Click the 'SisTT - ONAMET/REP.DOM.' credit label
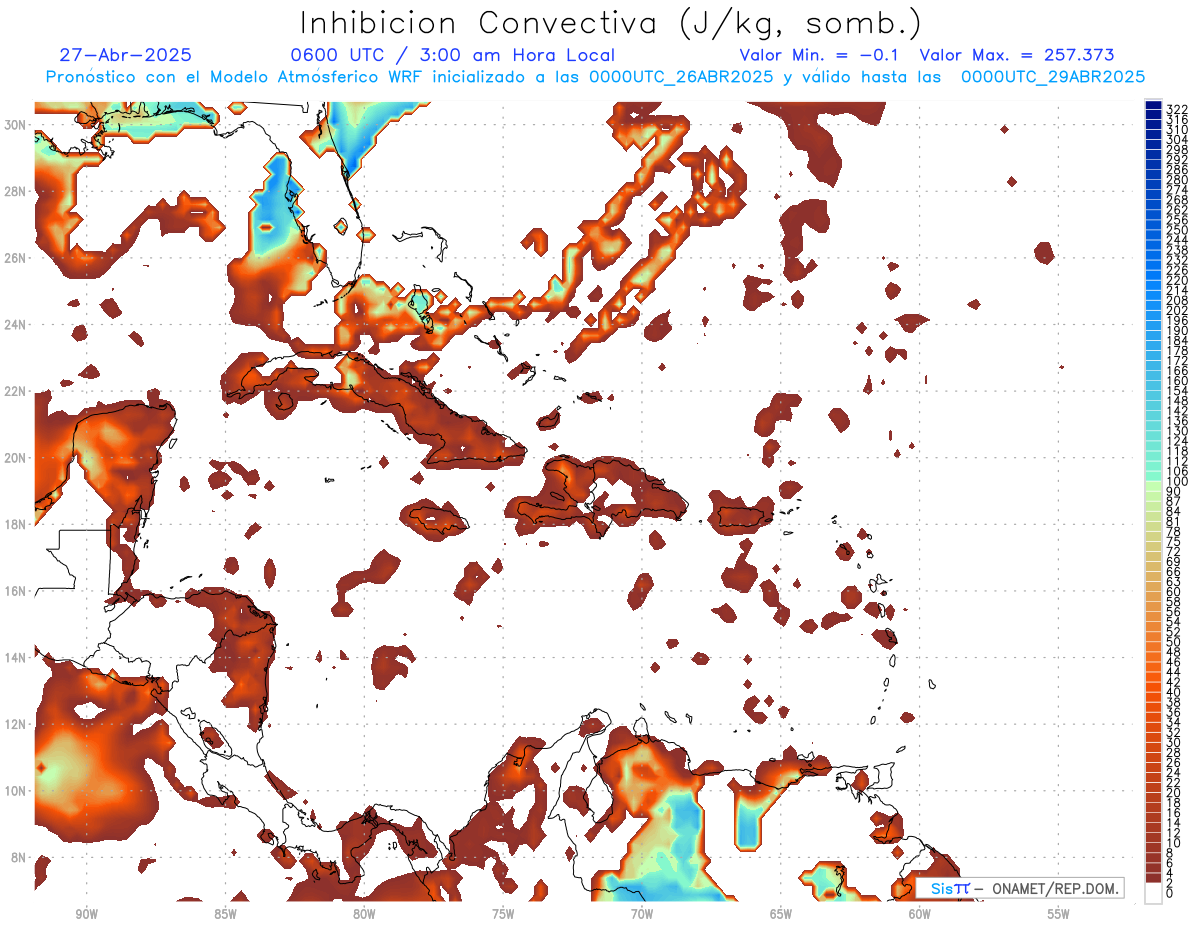This screenshot has width=1200, height=927. pyautogui.click(x=1022, y=888)
